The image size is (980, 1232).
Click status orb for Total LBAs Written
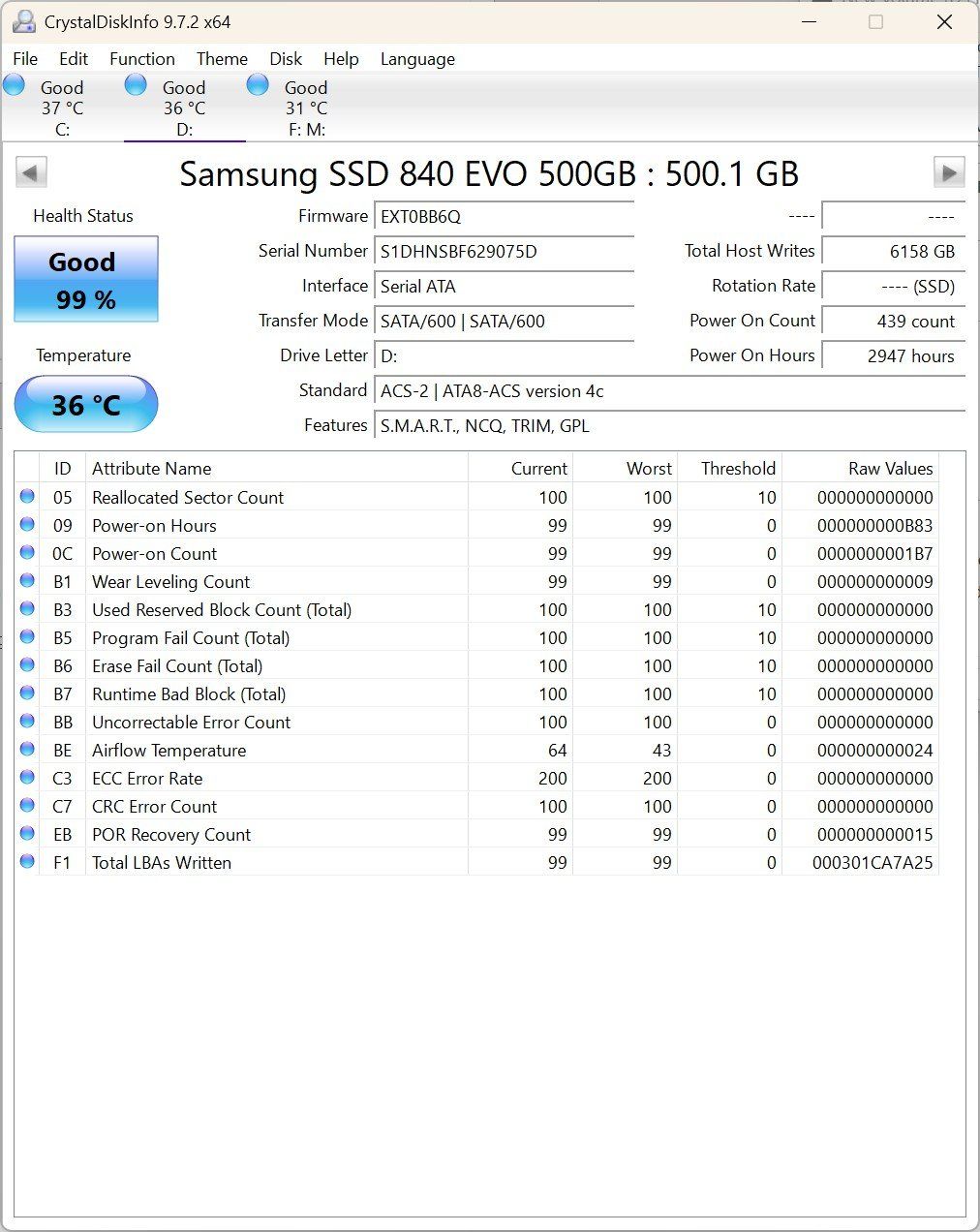(x=27, y=862)
